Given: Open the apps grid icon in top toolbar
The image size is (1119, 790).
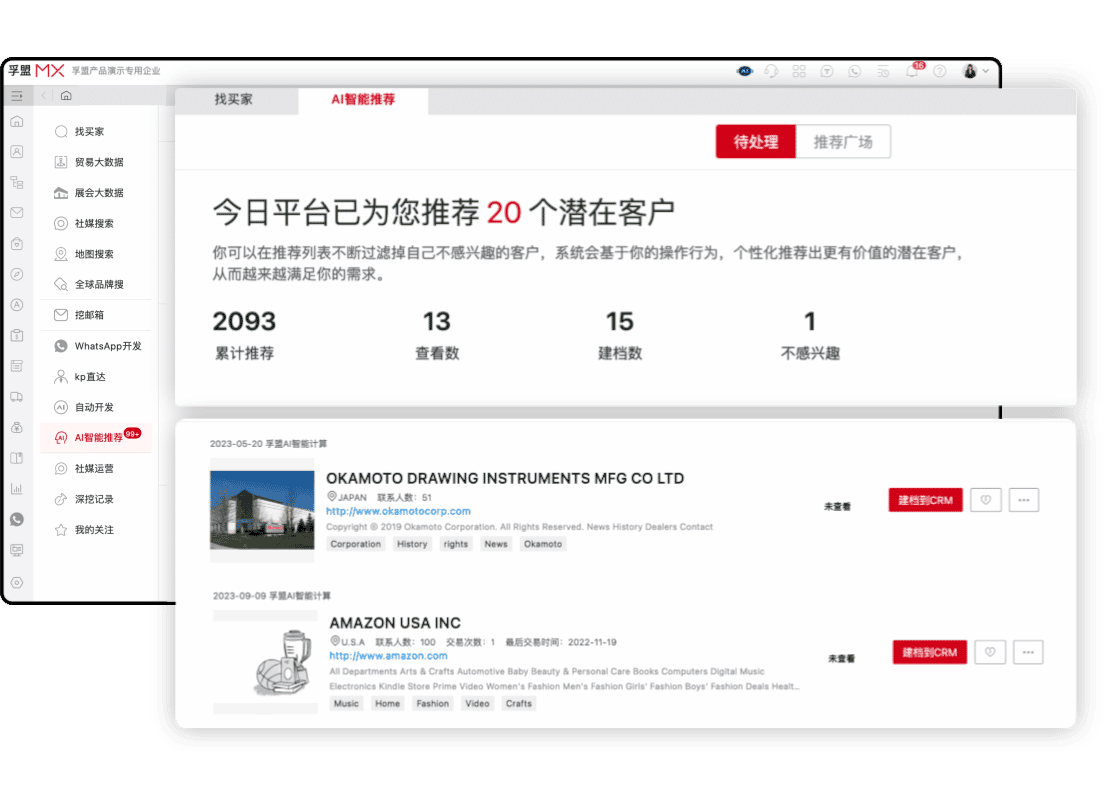Looking at the screenshot, I should click(x=800, y=70).
